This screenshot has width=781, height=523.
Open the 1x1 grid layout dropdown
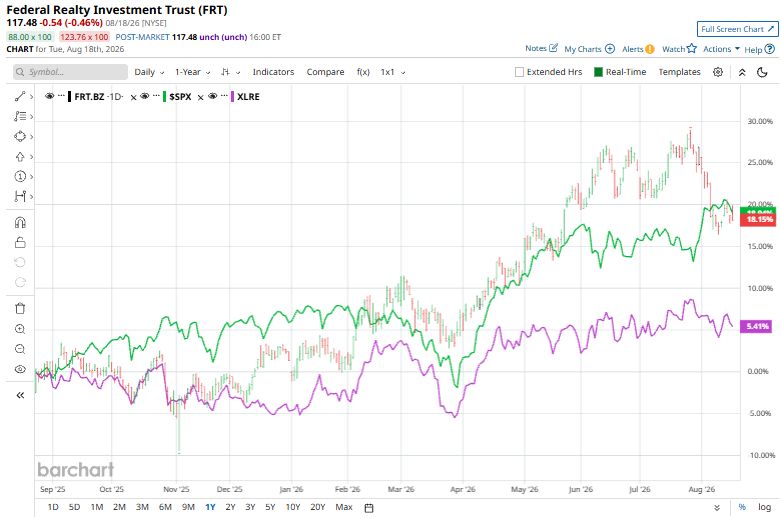point(393,72)
